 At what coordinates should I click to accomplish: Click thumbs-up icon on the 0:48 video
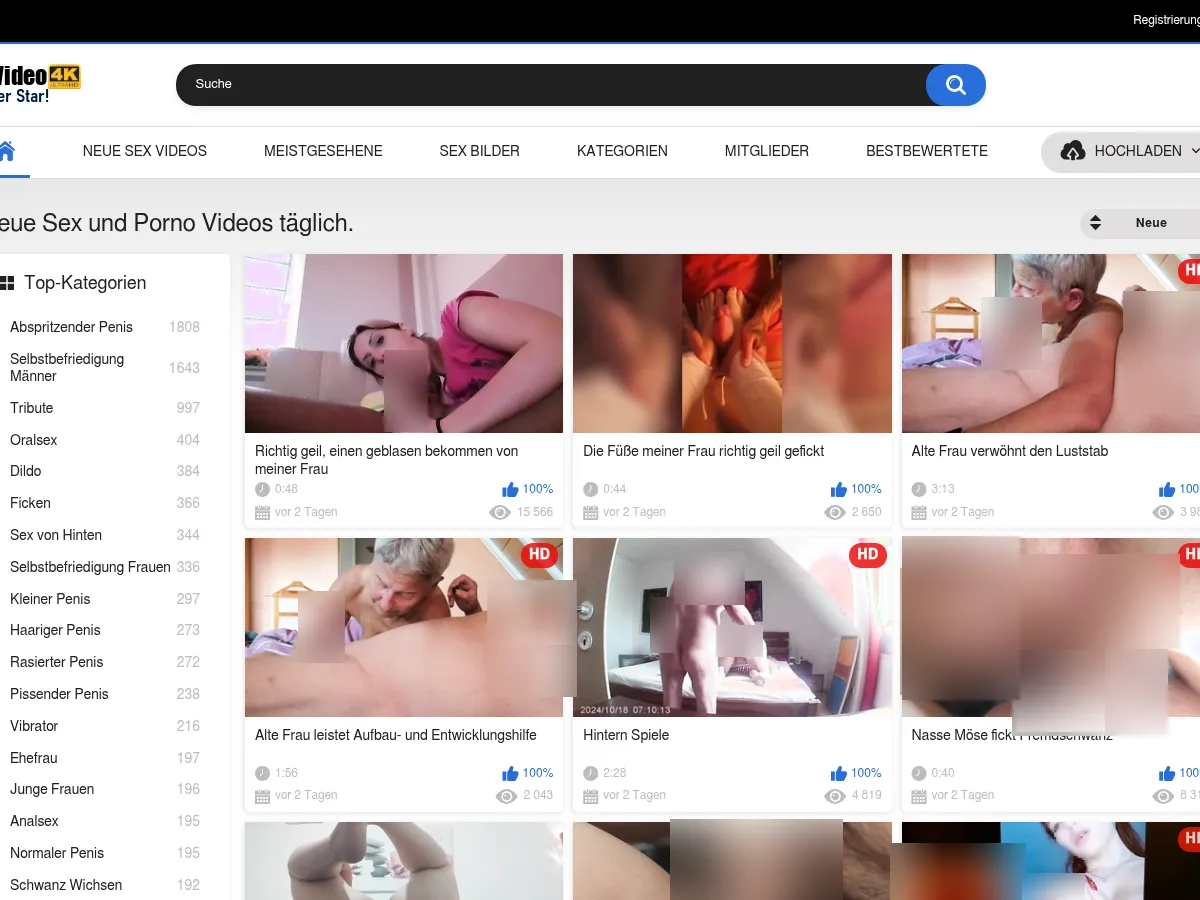coord(510,490)
